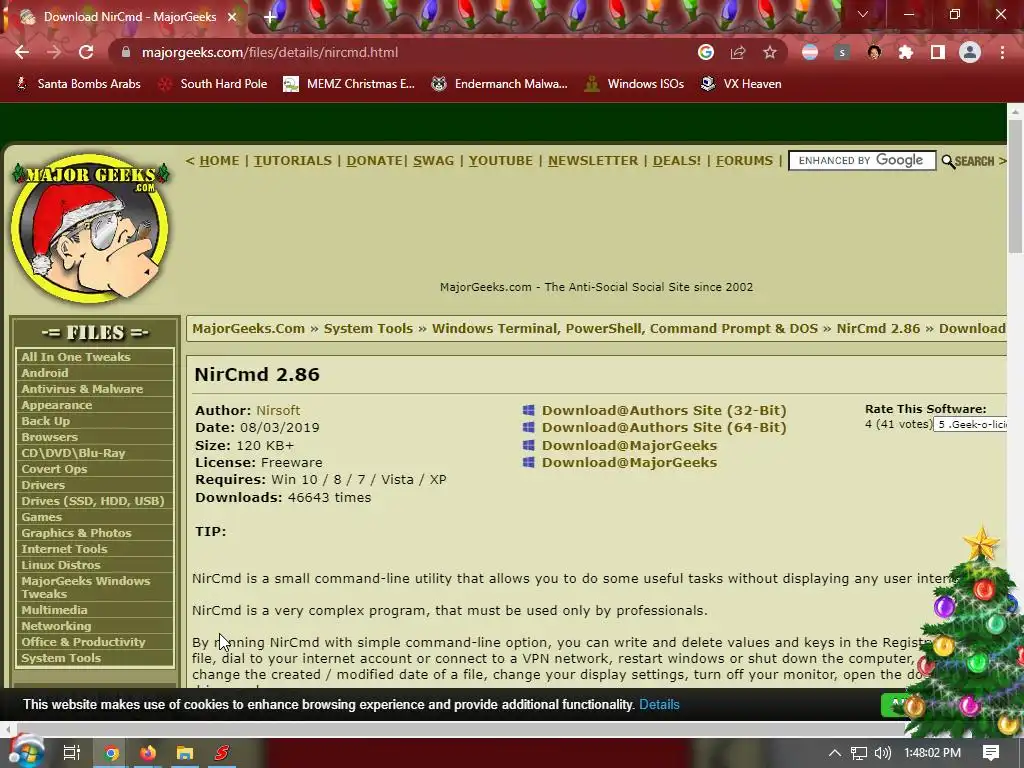
Task: Open File Explorer from taskbar
Action: [x=185, y=753]
